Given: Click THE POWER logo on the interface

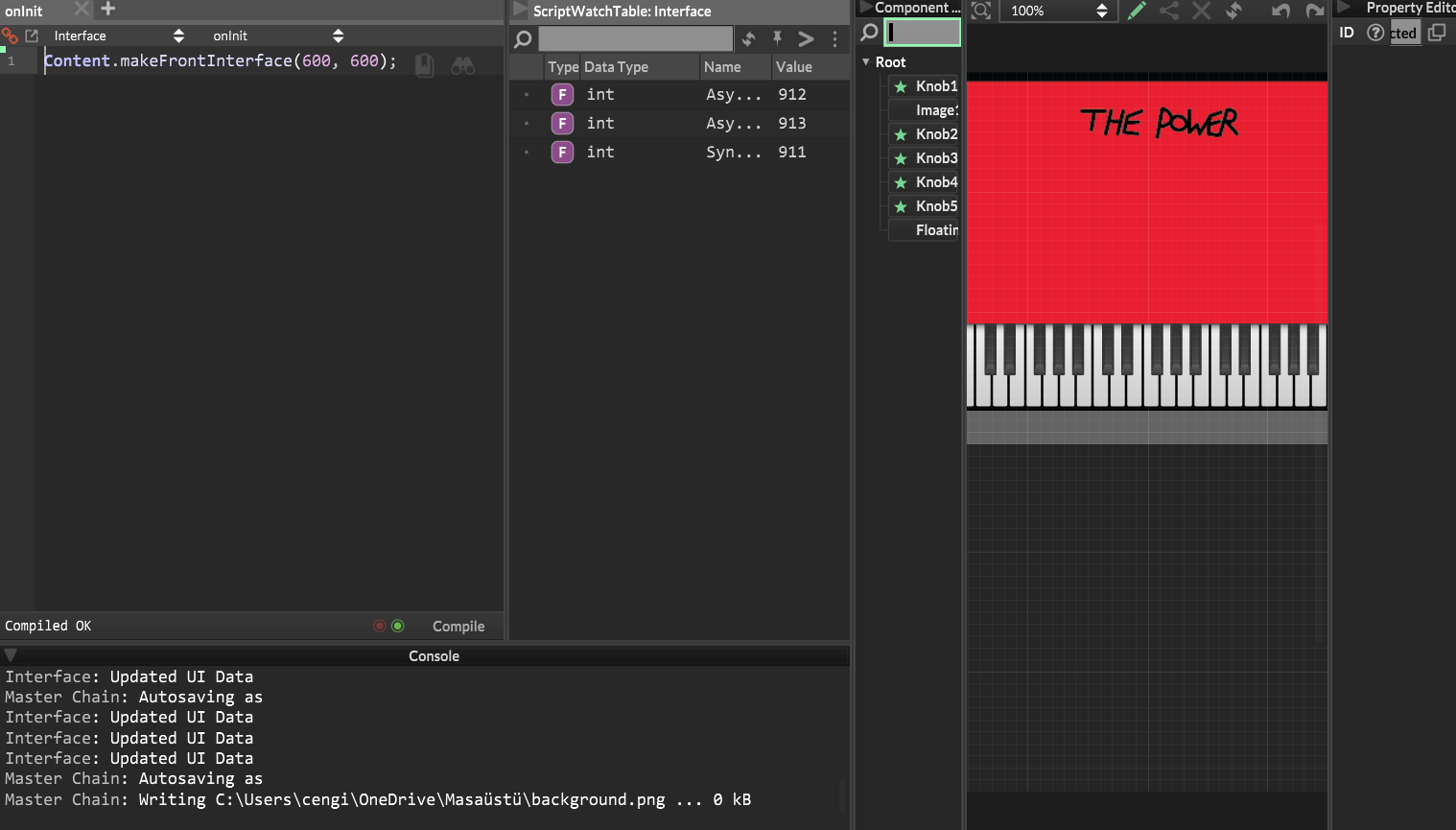Looking at the screenshot, I should (1160, 122).
